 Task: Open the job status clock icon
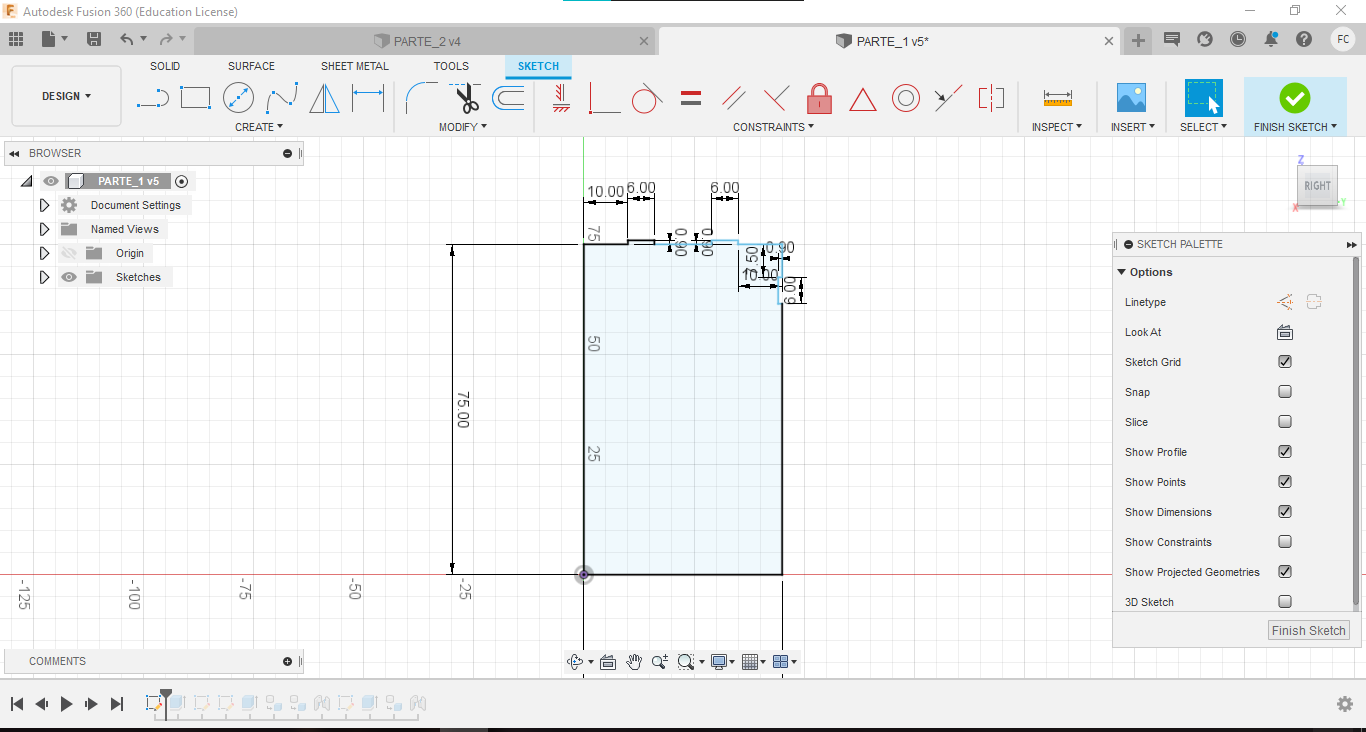click(1238, 39)
